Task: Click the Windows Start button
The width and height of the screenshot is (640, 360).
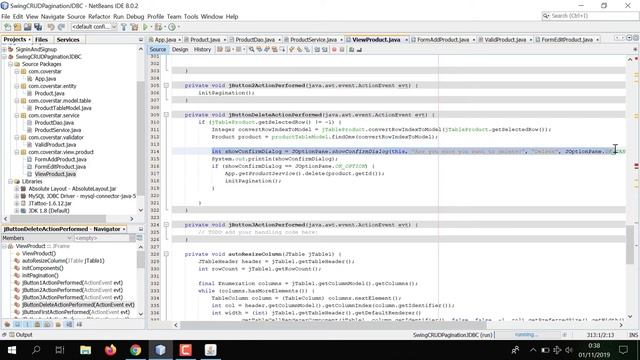Action: click(x=12, y=350)
